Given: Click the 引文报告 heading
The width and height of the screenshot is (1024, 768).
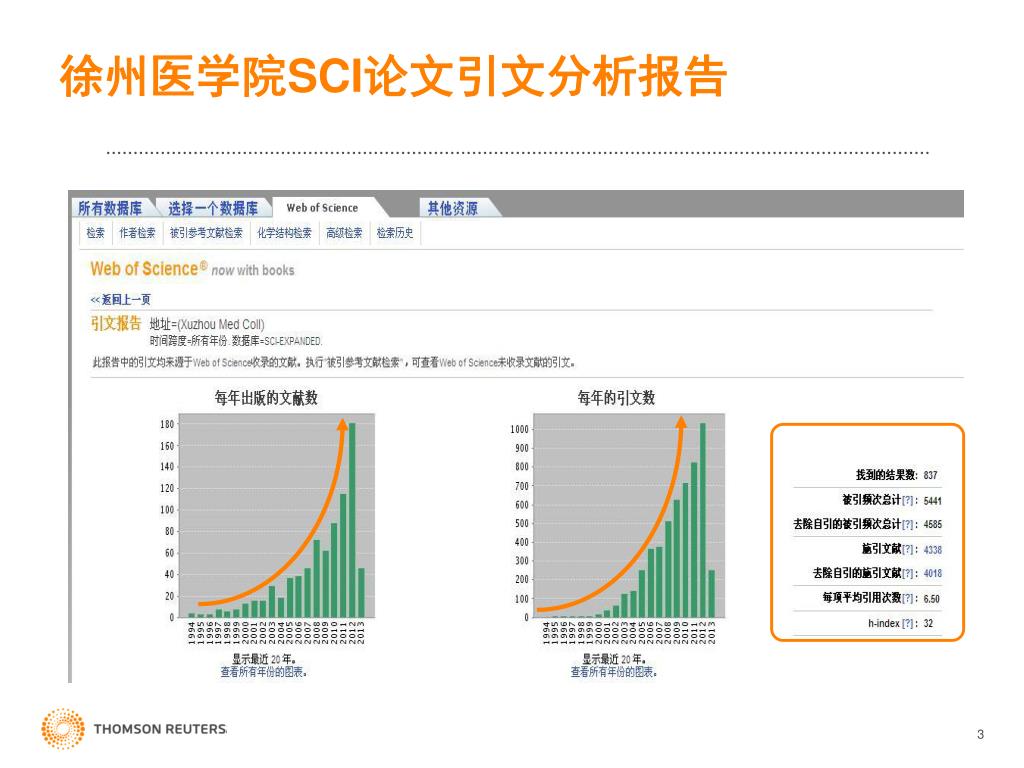Looking at the screenshot, I should click(x=116, y=323).
